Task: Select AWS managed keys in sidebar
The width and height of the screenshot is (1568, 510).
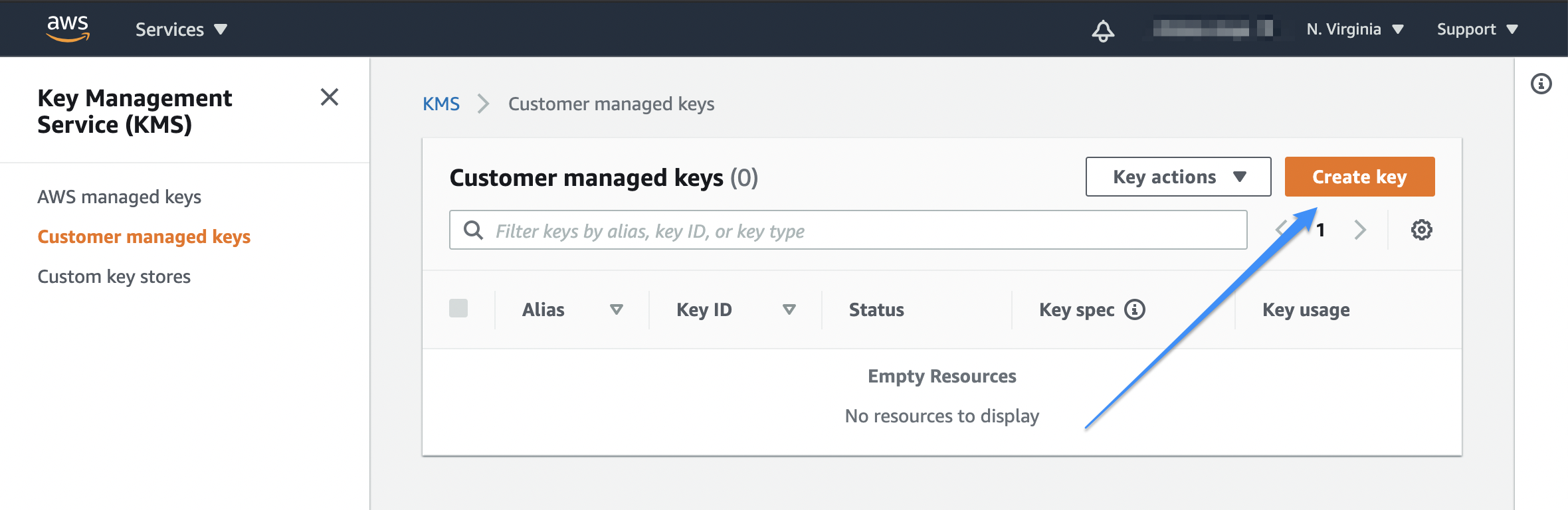Action: point(120,197)
